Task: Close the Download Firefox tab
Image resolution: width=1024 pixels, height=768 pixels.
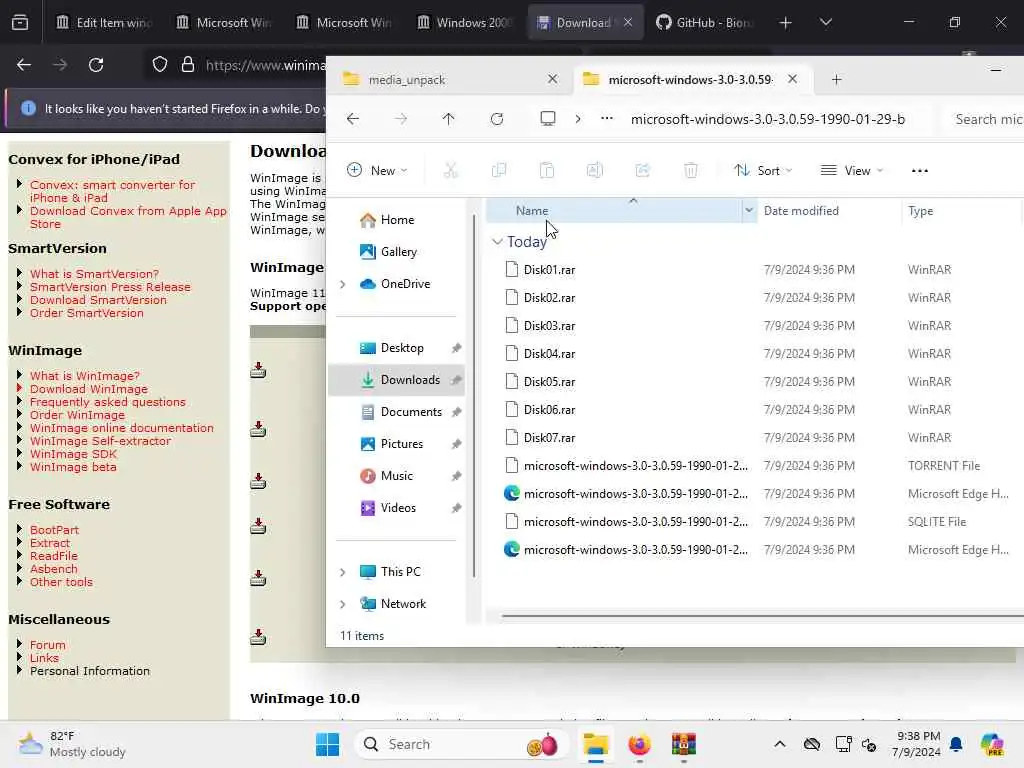Action: (628, 23)
